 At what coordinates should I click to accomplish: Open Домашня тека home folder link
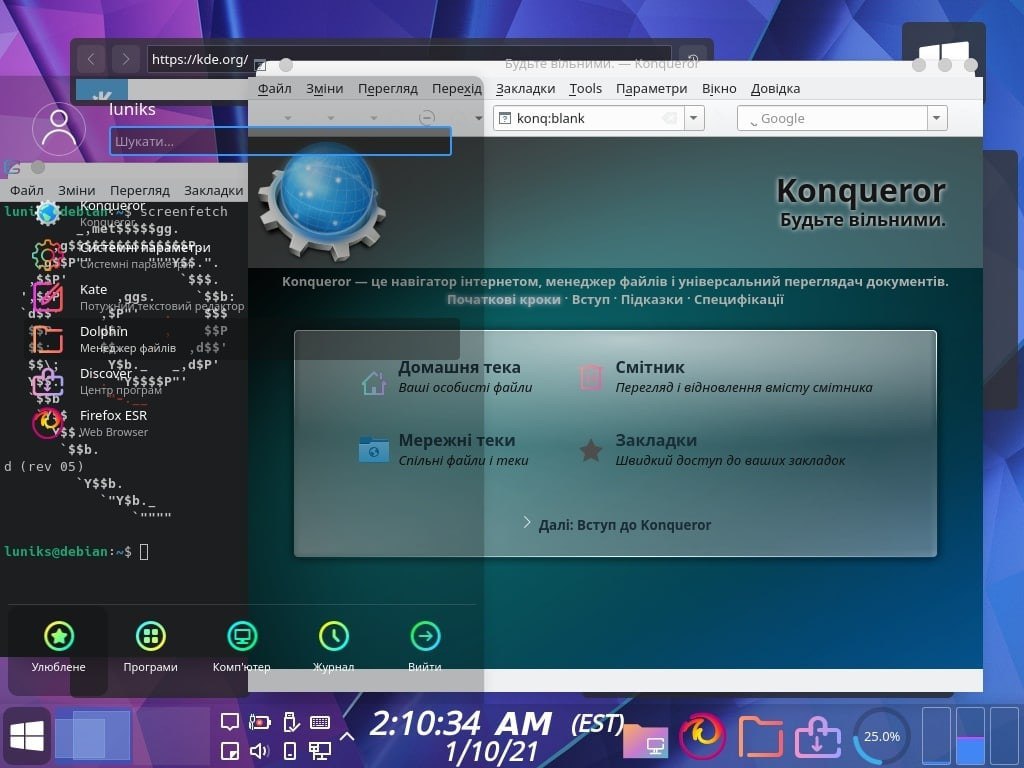[459, 367]
